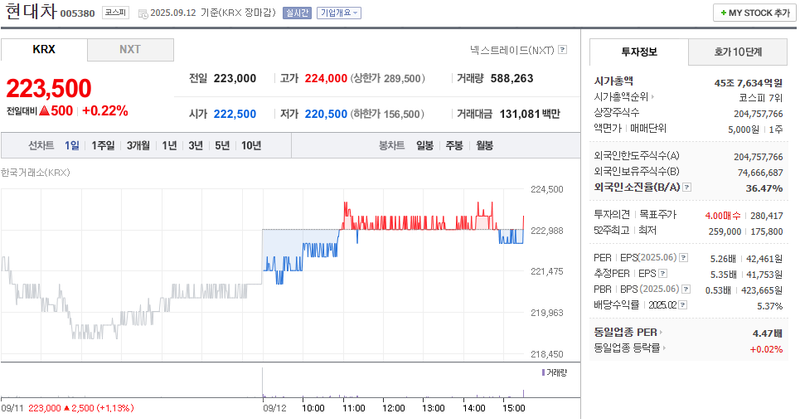Show the 월봉 candlestick chart

tap(484, 145)
